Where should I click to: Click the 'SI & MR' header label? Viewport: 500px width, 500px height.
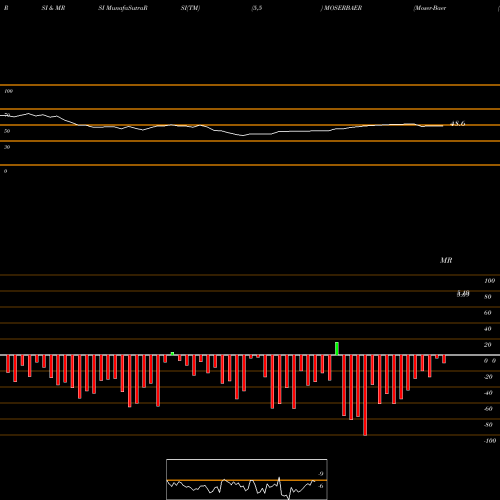53,8
